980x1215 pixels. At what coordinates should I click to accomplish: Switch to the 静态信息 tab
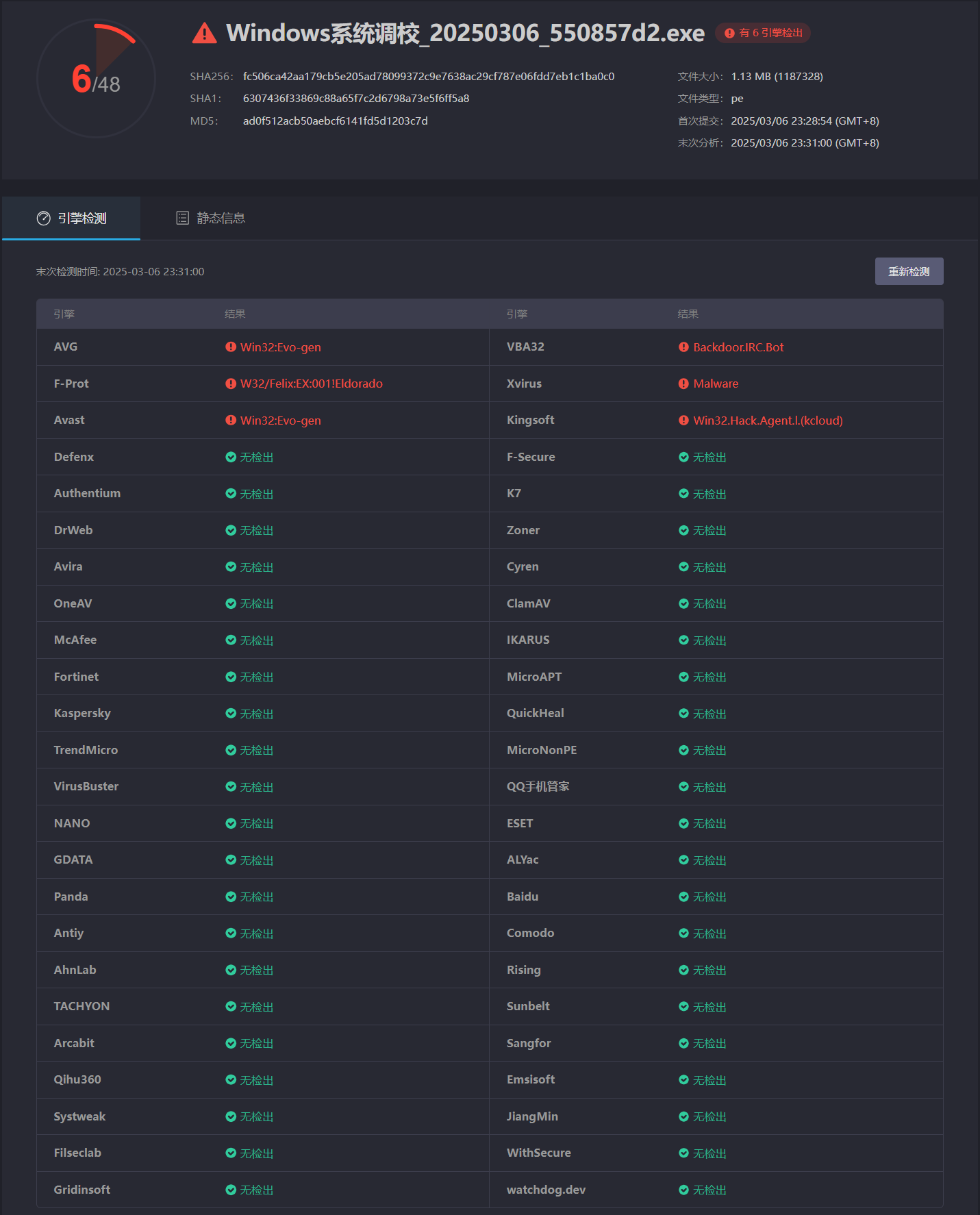(x=211, y=218)
